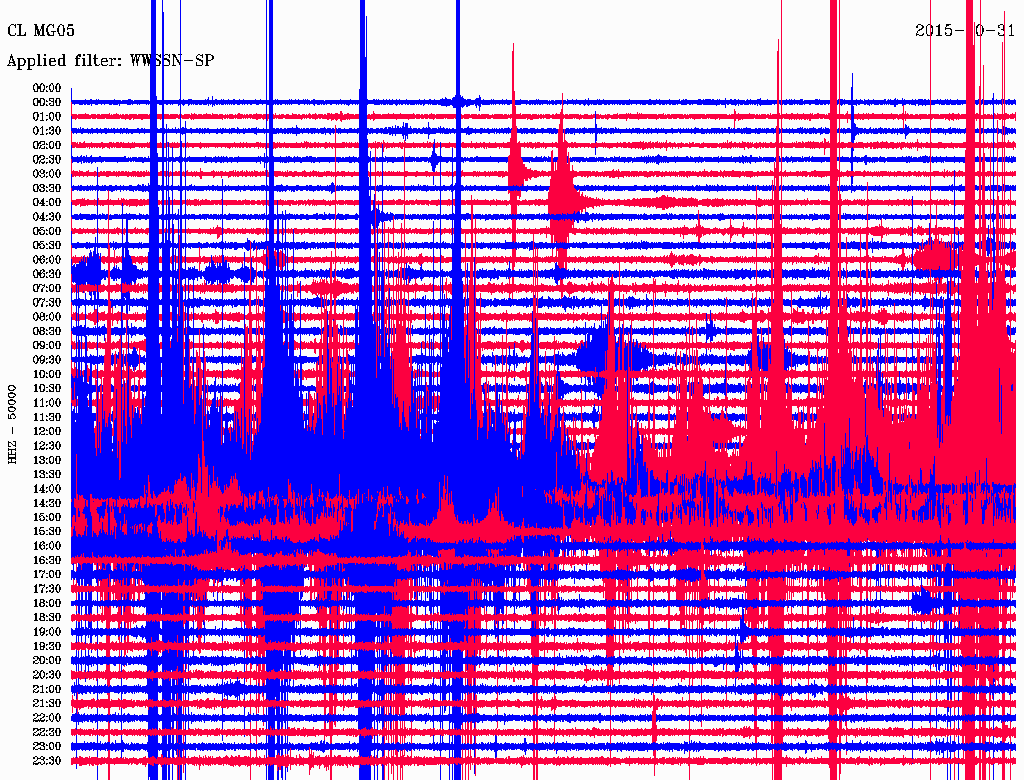Select the 06:30 time label
Image resolution: width=1024 pixels, height=780 pixels.
coord(47,274)
